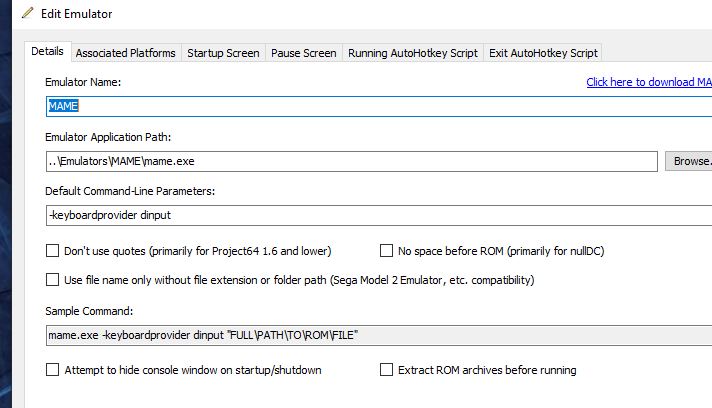
Task: Check Use file name only without extension
Action: [52, 280]
